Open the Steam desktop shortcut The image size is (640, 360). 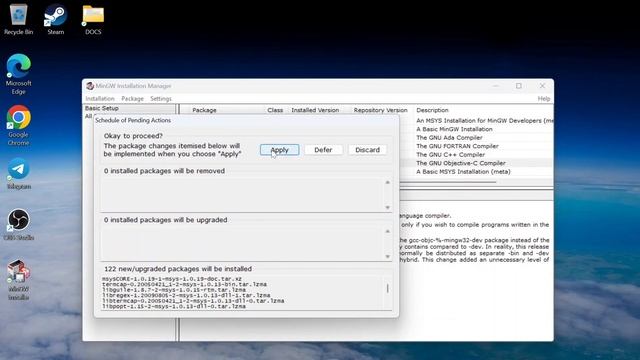pyautogui.click(x=56, y=20)
